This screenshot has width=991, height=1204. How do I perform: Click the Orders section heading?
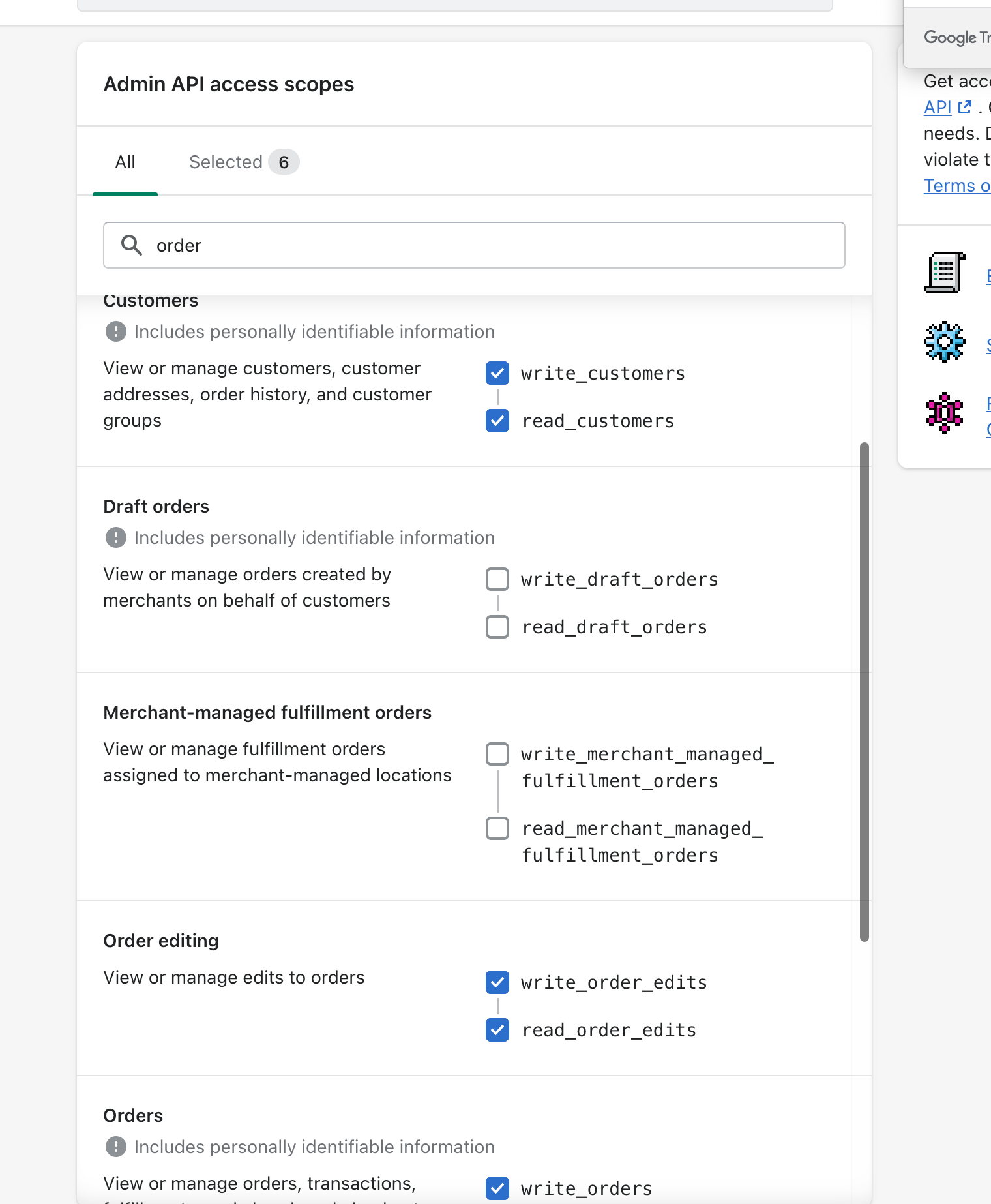133,1115
